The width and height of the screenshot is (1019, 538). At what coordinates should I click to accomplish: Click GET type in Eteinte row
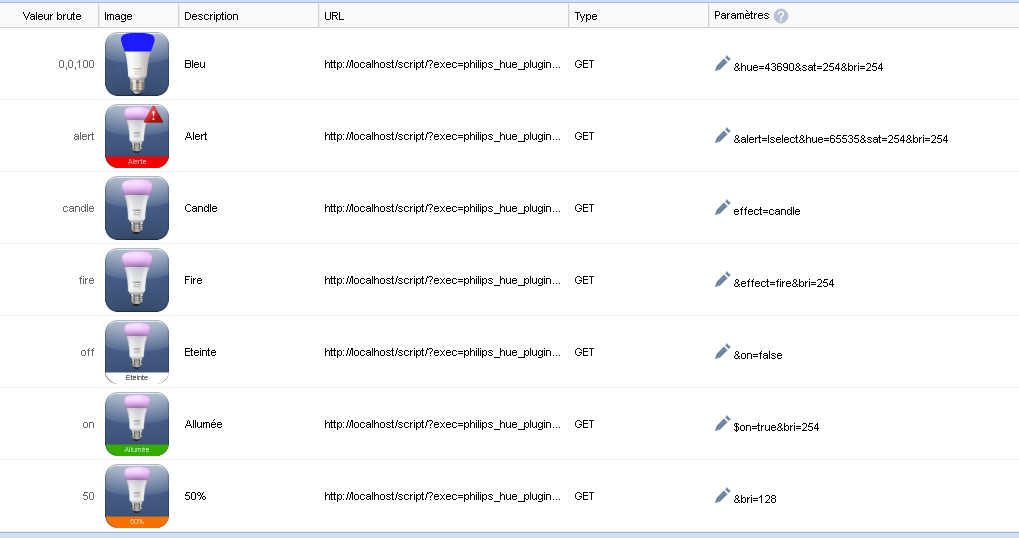coord(584,352)
